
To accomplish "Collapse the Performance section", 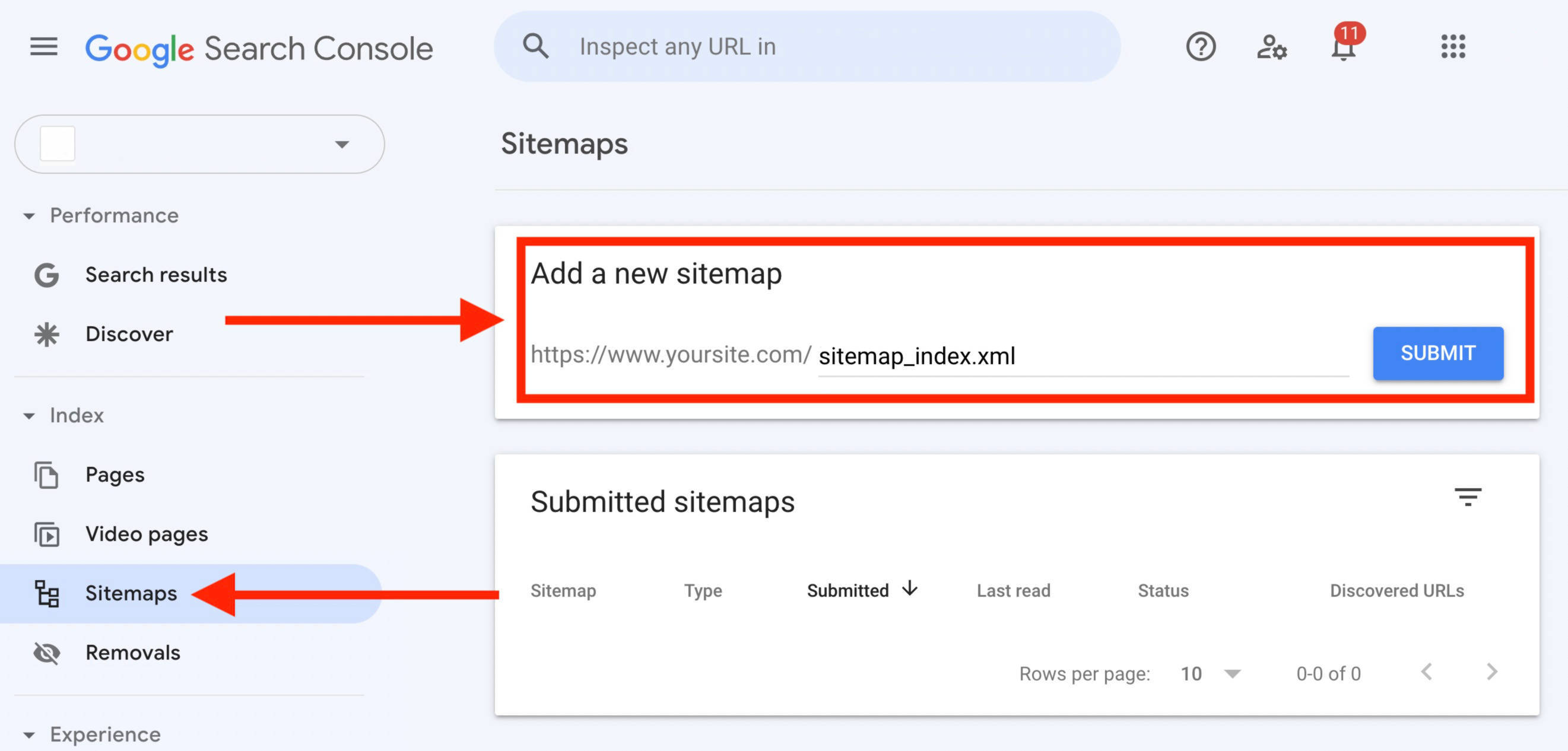I will 29,215.
